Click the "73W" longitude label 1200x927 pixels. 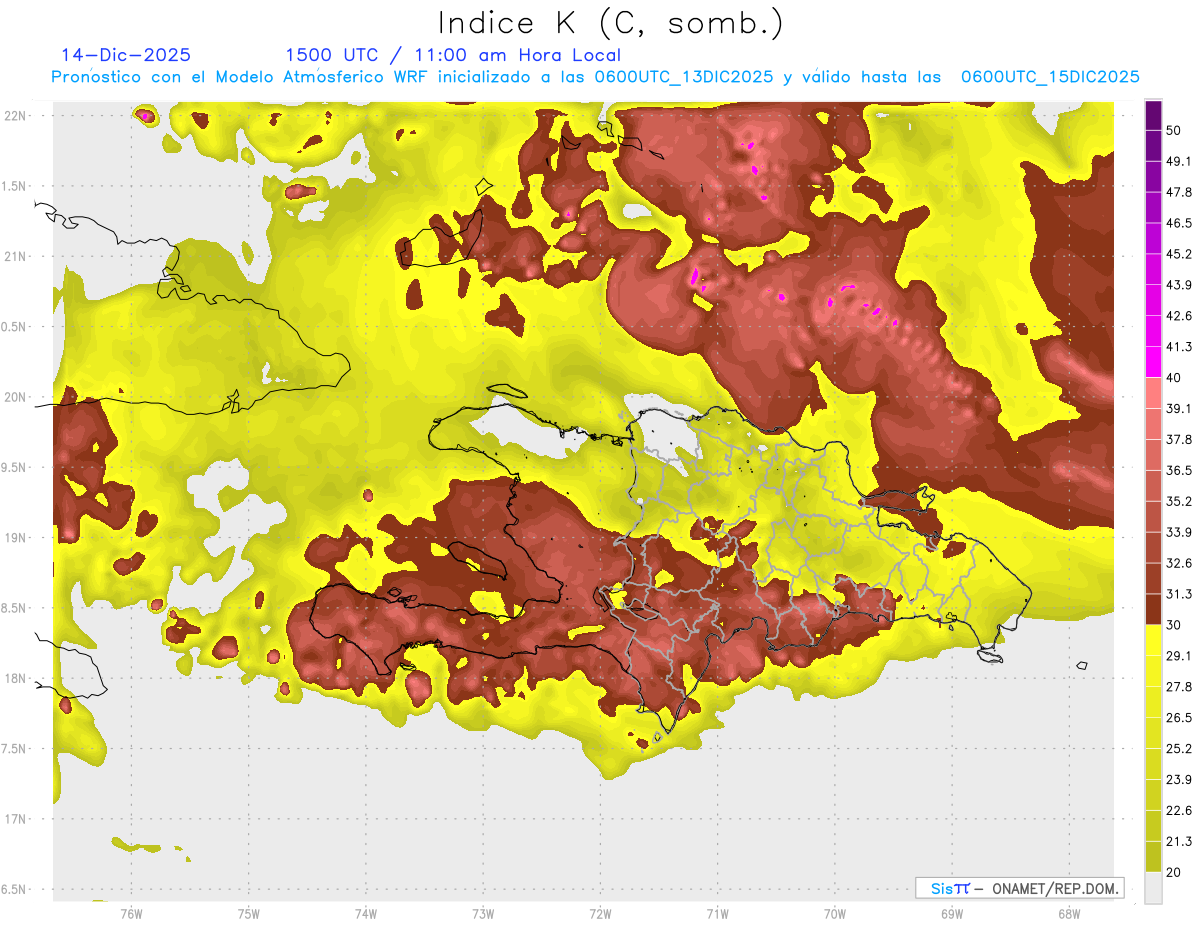pyautogui.click(x=483, y=914)
